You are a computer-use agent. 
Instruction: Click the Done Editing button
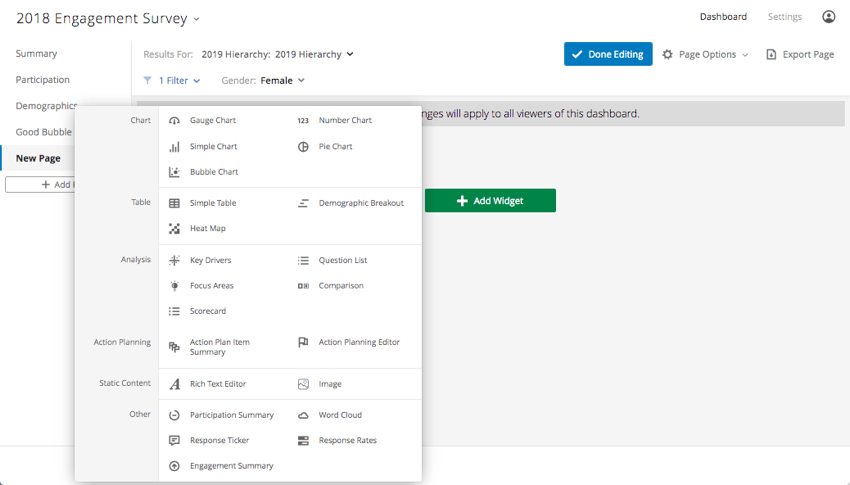click(x=608, y=54)
